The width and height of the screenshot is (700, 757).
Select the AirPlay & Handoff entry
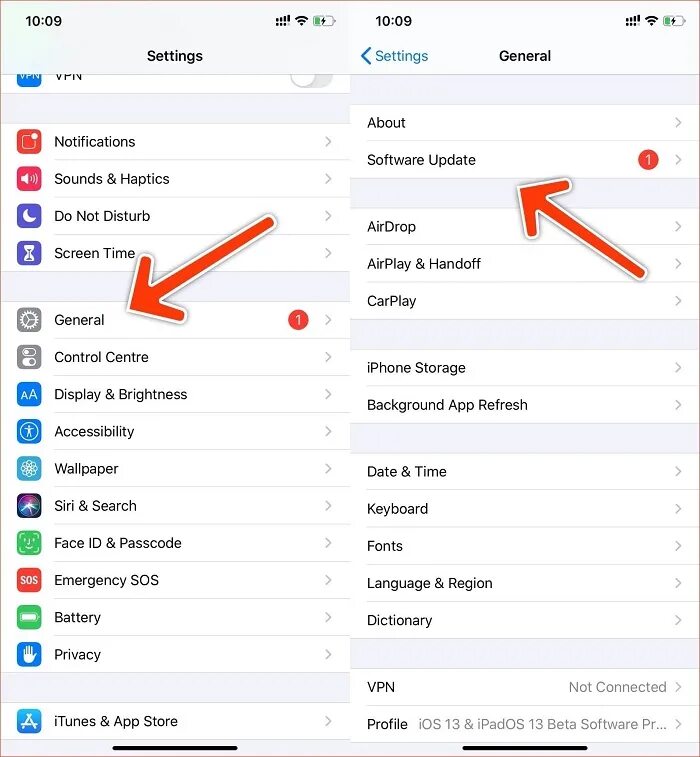click(525, 264)
